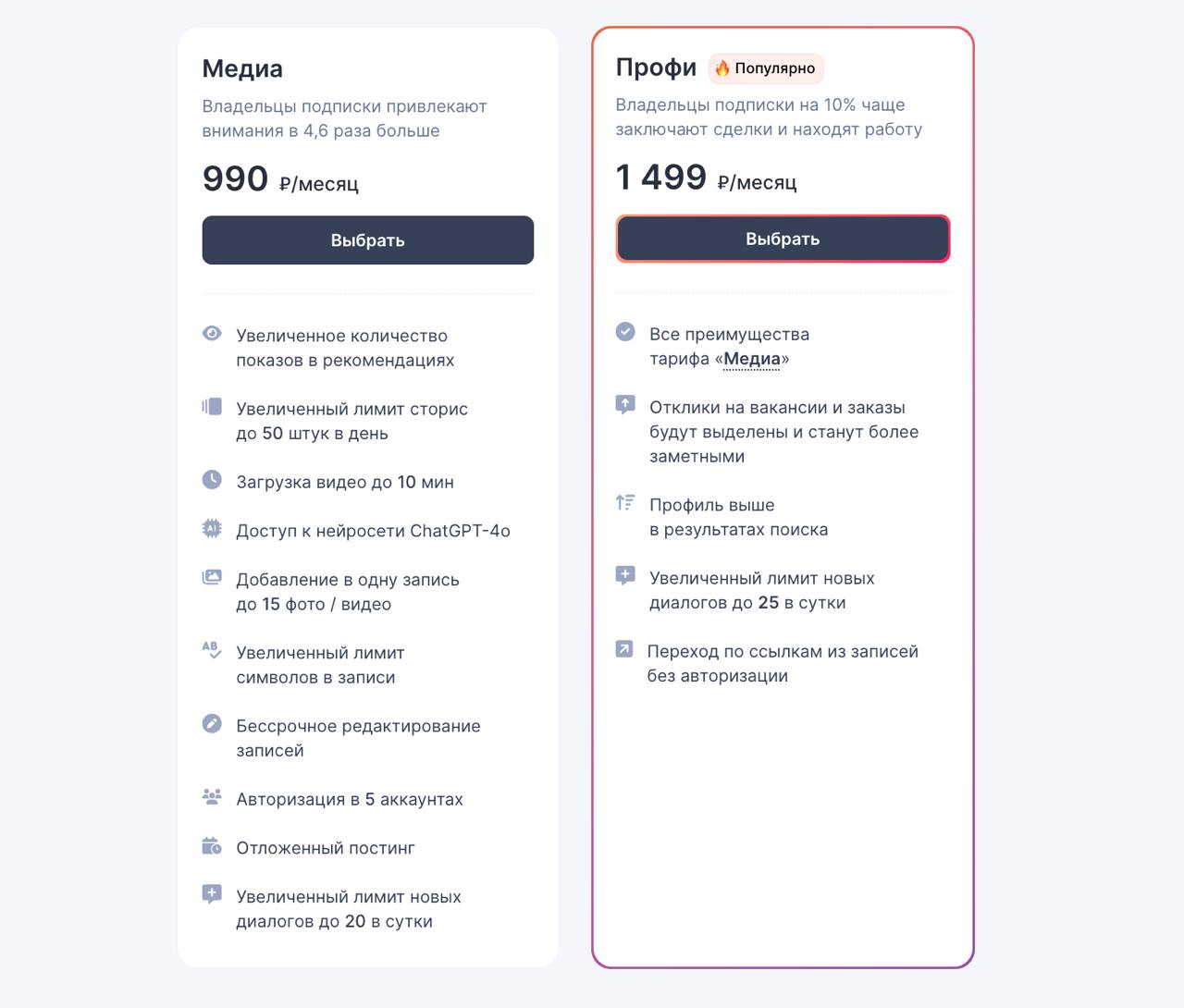Click the dialog icon near 20 dialogs limit
The image size is (1184, 1008).
click(x=212, y=893)
